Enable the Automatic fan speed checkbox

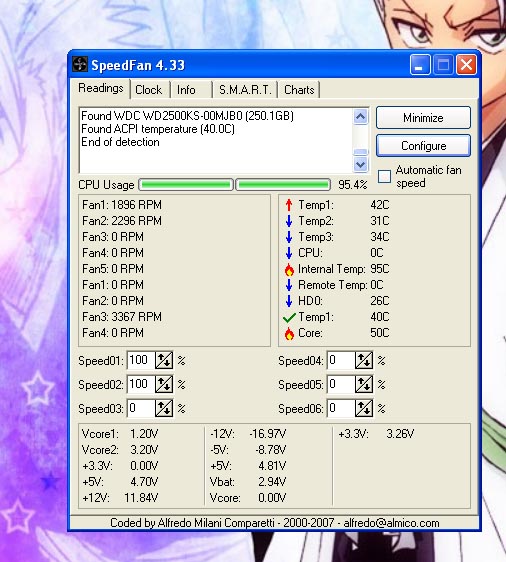[x=385, y=176]
